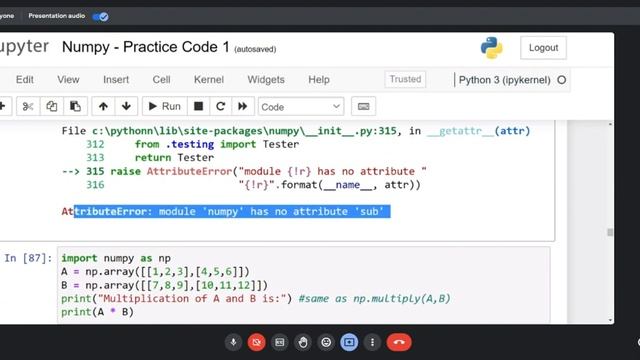Toggle microphone in the call bar
This screenshot has width=640, height=360.
click(233, 342)
